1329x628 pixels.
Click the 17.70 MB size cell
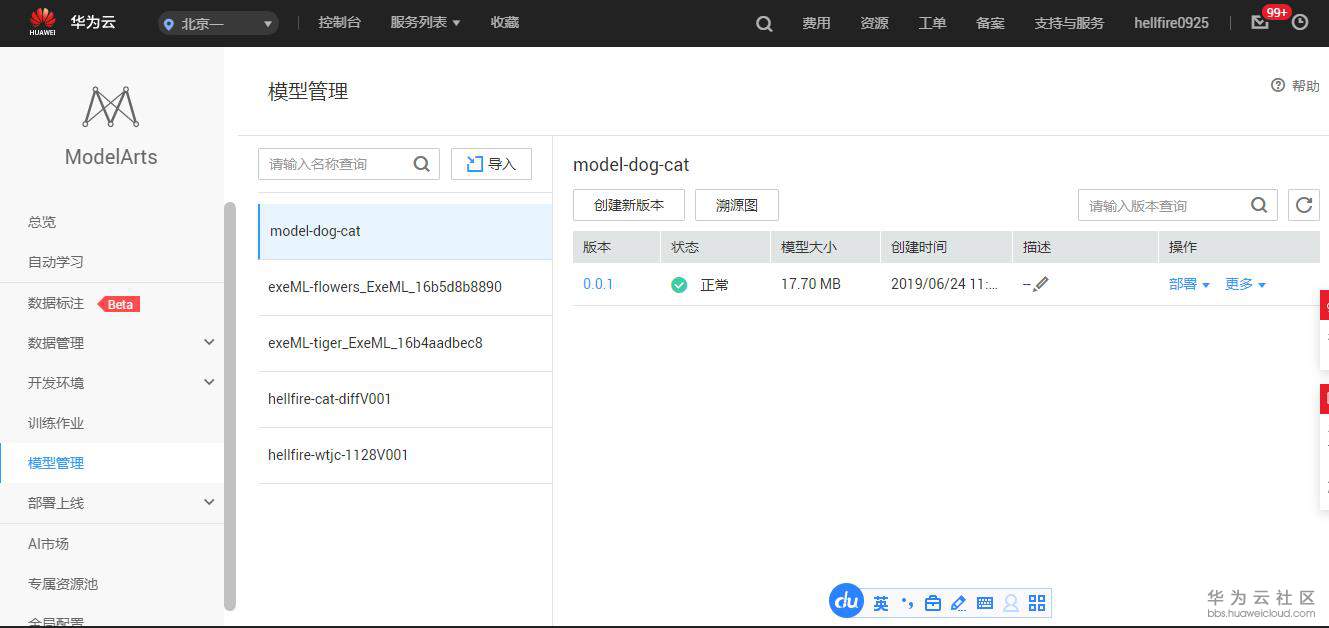coord(811,284)
